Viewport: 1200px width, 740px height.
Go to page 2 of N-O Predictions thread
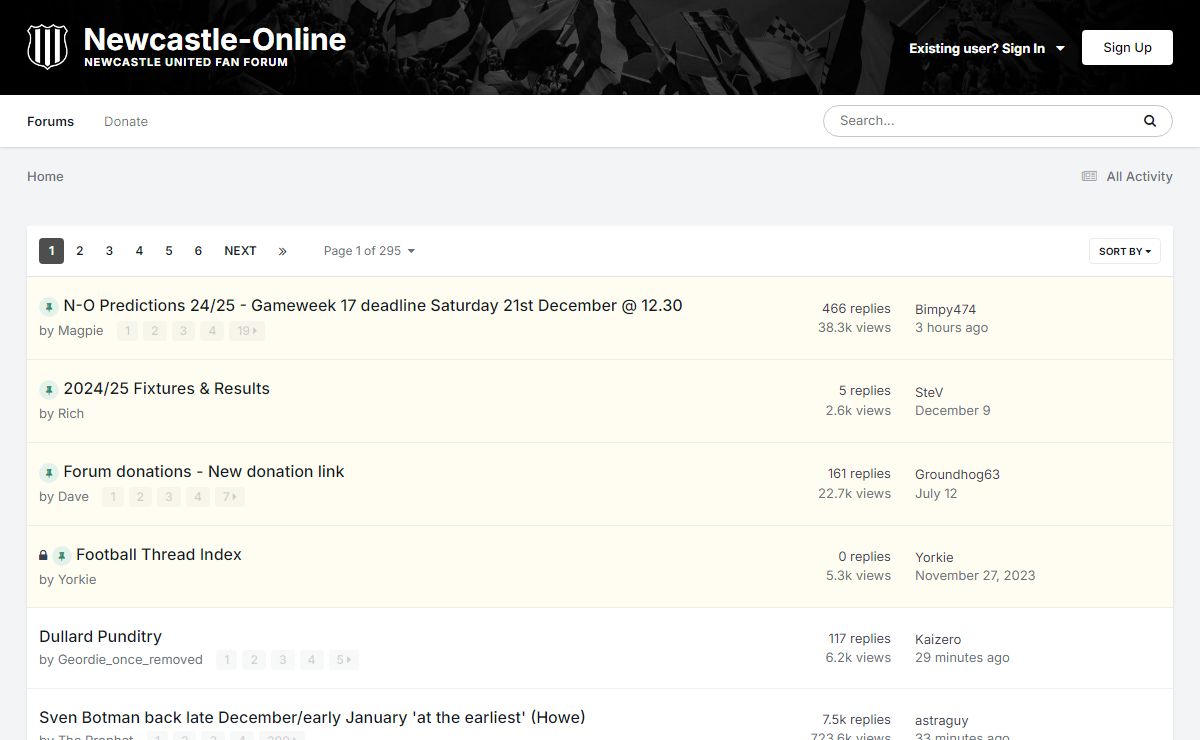(155, 331)
